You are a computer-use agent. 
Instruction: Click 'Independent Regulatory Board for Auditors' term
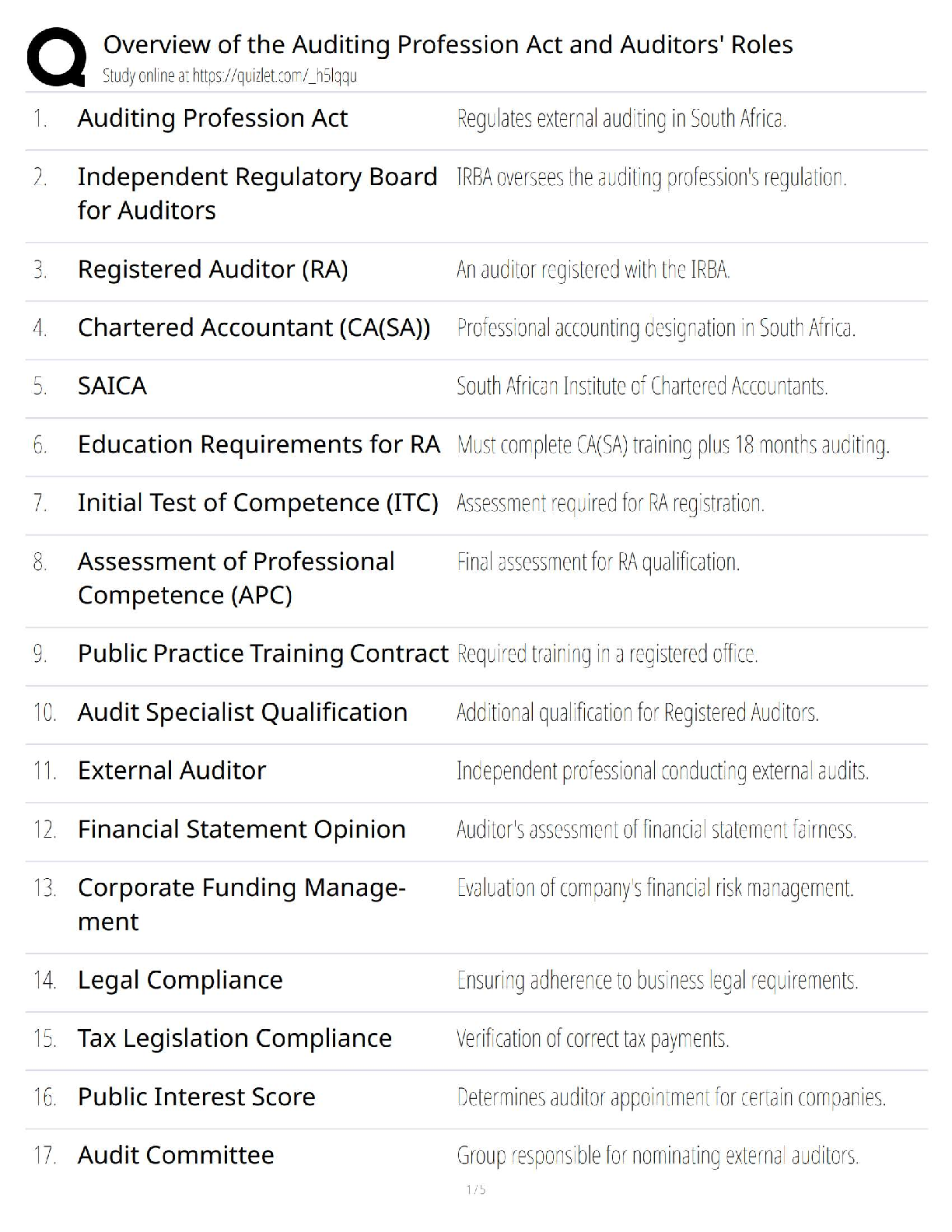coord(257,194)
